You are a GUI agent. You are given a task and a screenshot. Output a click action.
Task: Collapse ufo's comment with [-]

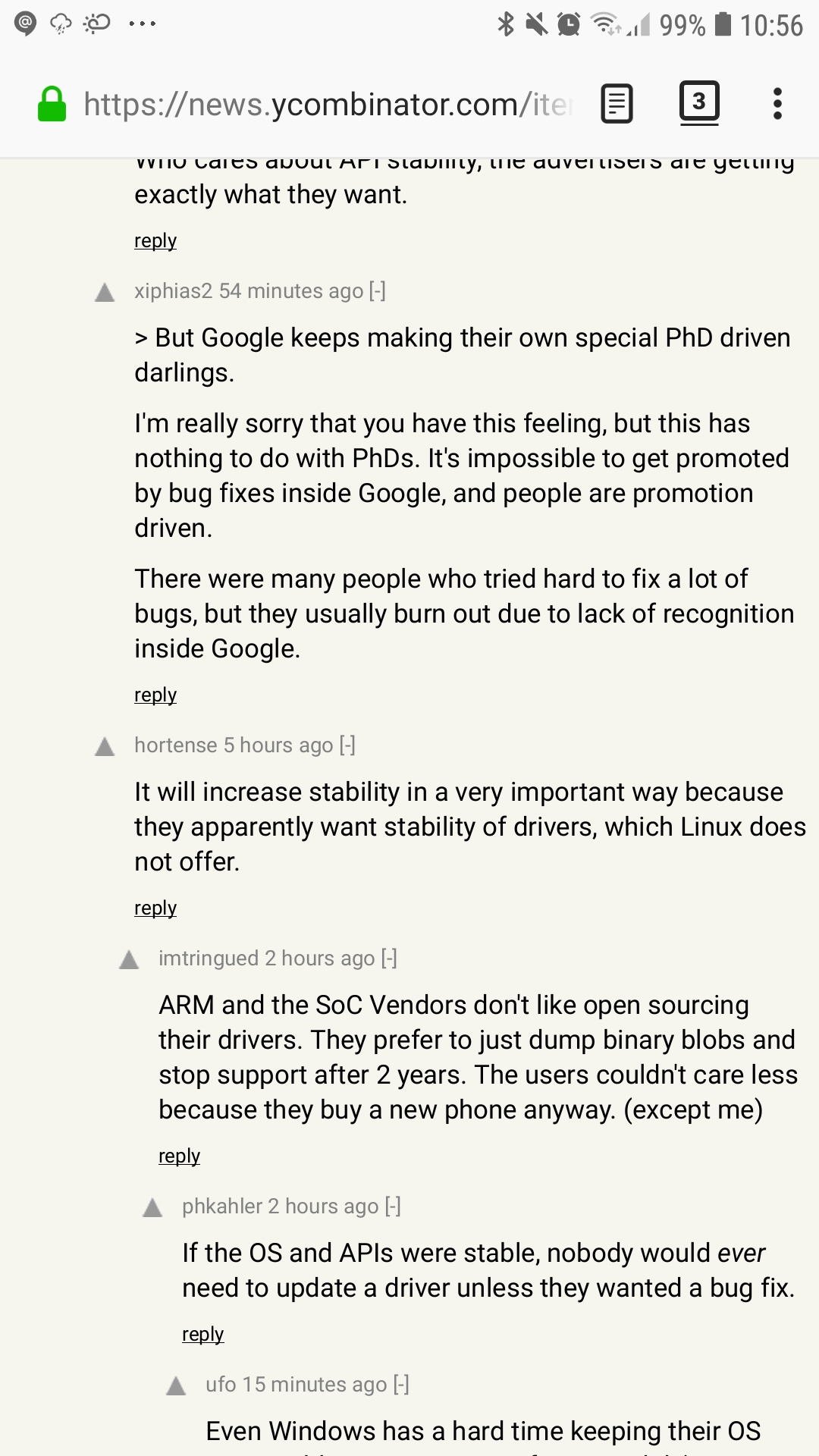point(401,1385)
